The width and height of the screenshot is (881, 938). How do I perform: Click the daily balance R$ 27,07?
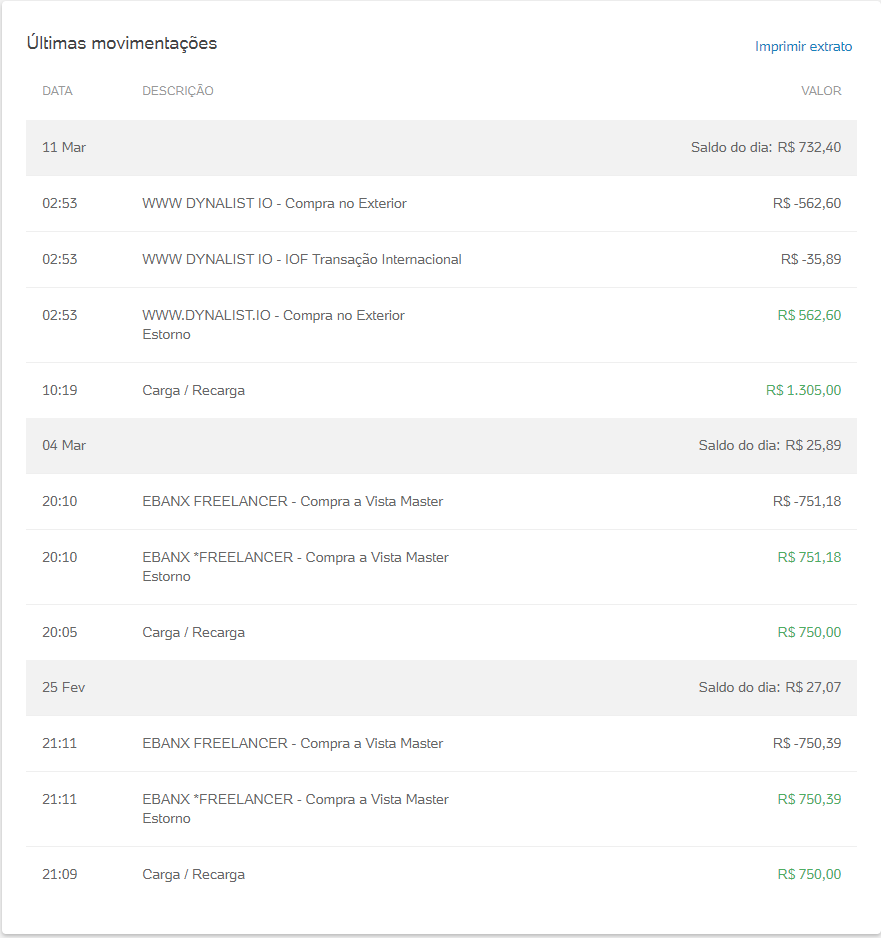coord(770,688)
